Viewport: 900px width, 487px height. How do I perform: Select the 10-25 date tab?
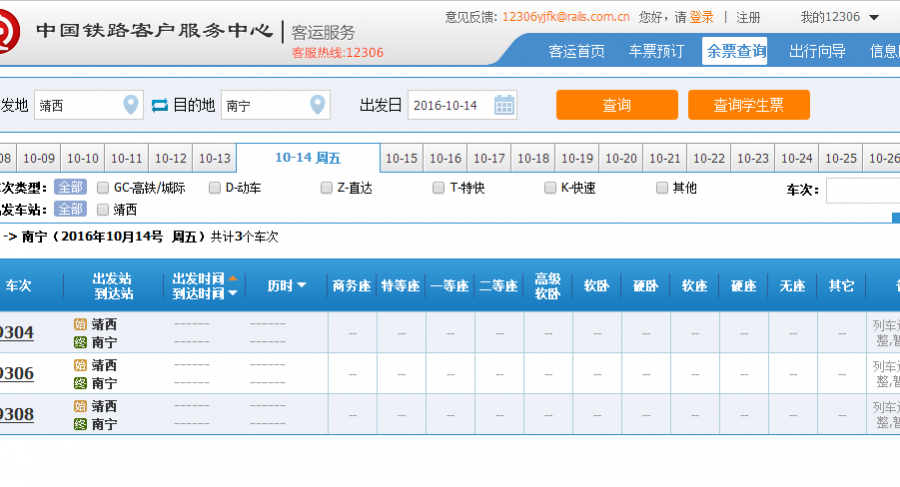click(841, 158)
